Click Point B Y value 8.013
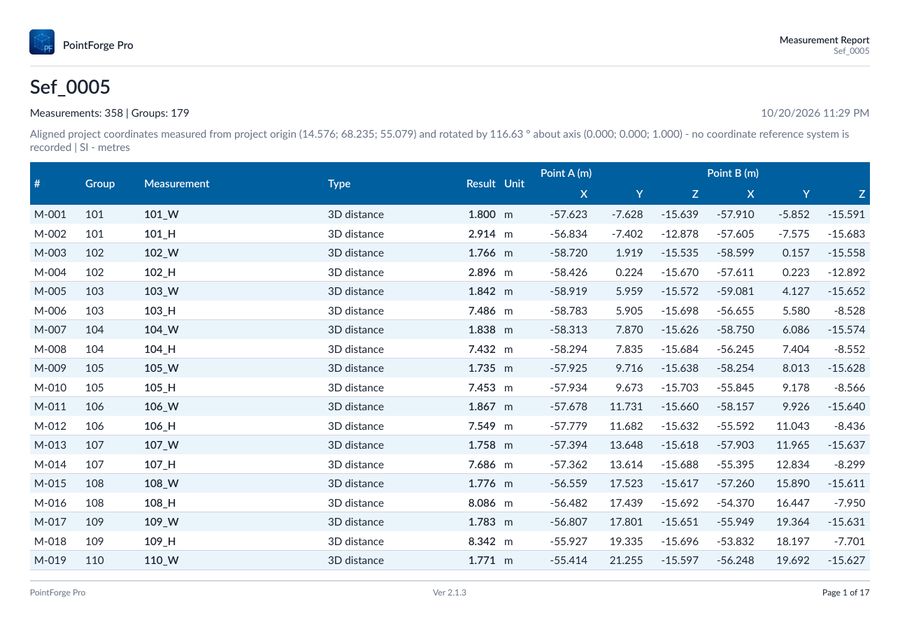The width and height of the screenshot is (900, 636). 796,369
